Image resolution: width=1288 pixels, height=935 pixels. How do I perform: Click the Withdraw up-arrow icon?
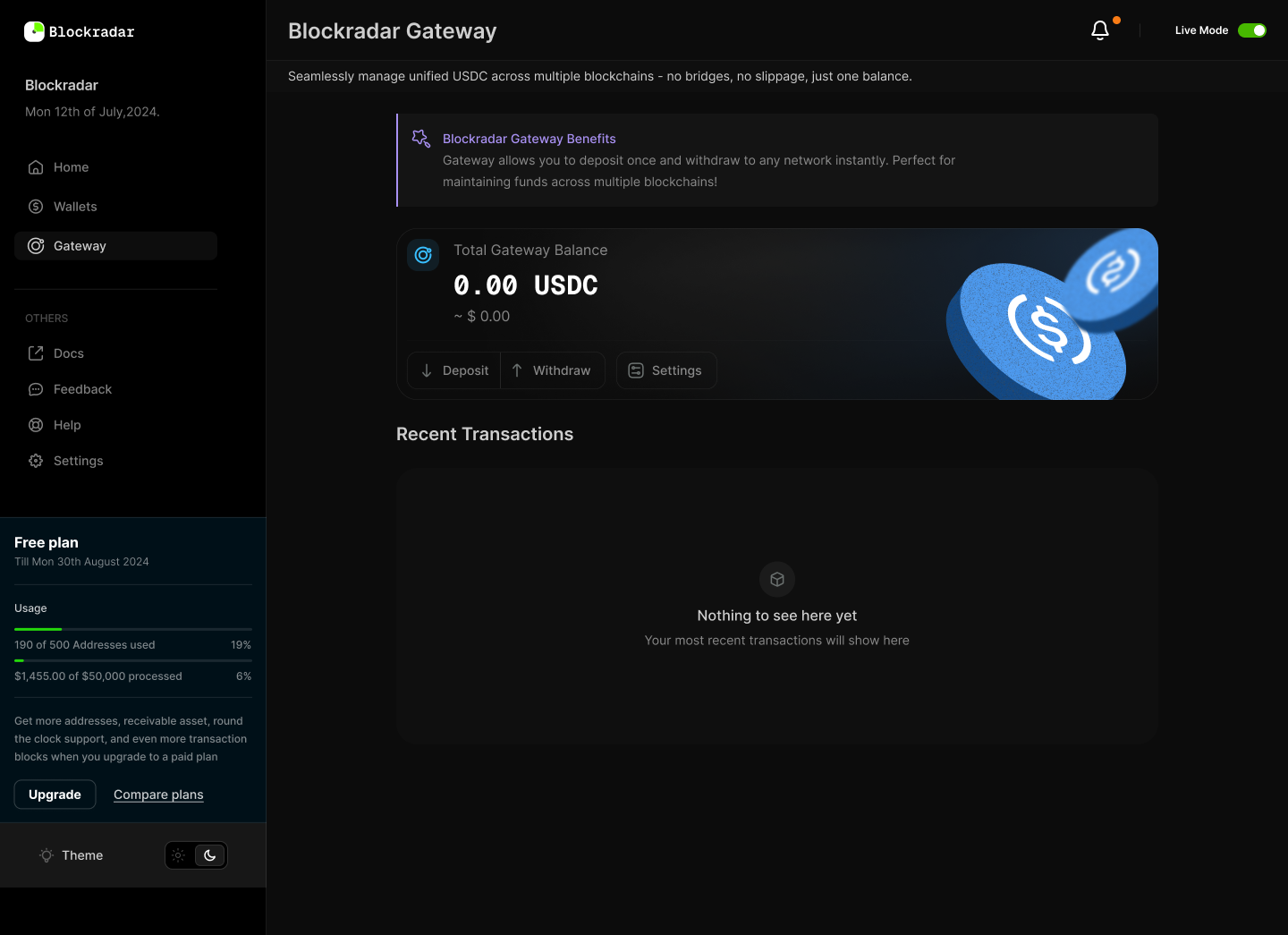pos(517,370)
